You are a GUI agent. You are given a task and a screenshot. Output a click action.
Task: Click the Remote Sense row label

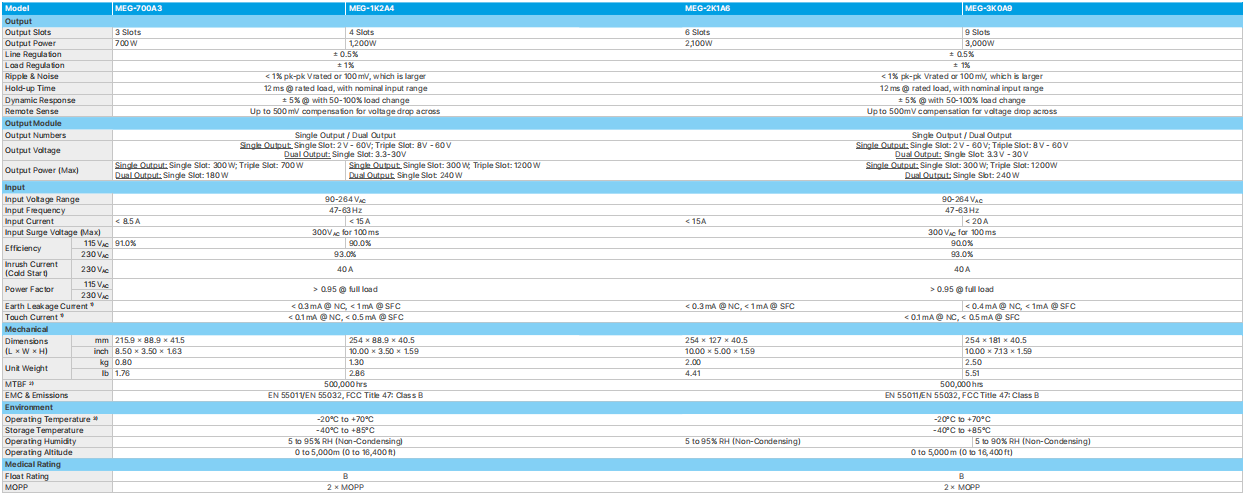point(33,111)
